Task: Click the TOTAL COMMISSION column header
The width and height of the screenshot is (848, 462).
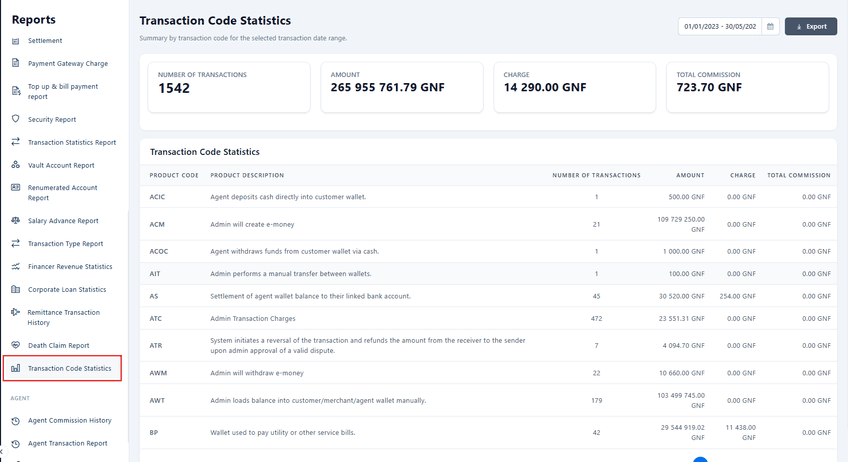Action: 799,175
